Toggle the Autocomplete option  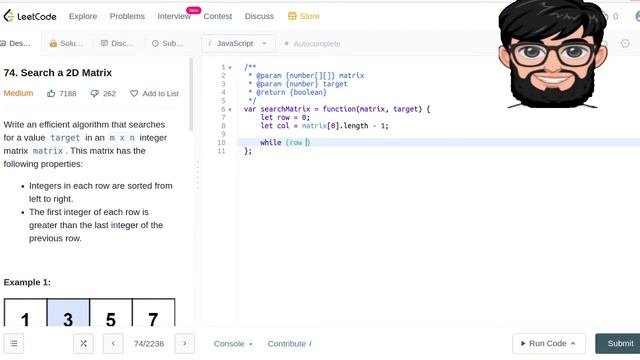click(x=312, y=44)
